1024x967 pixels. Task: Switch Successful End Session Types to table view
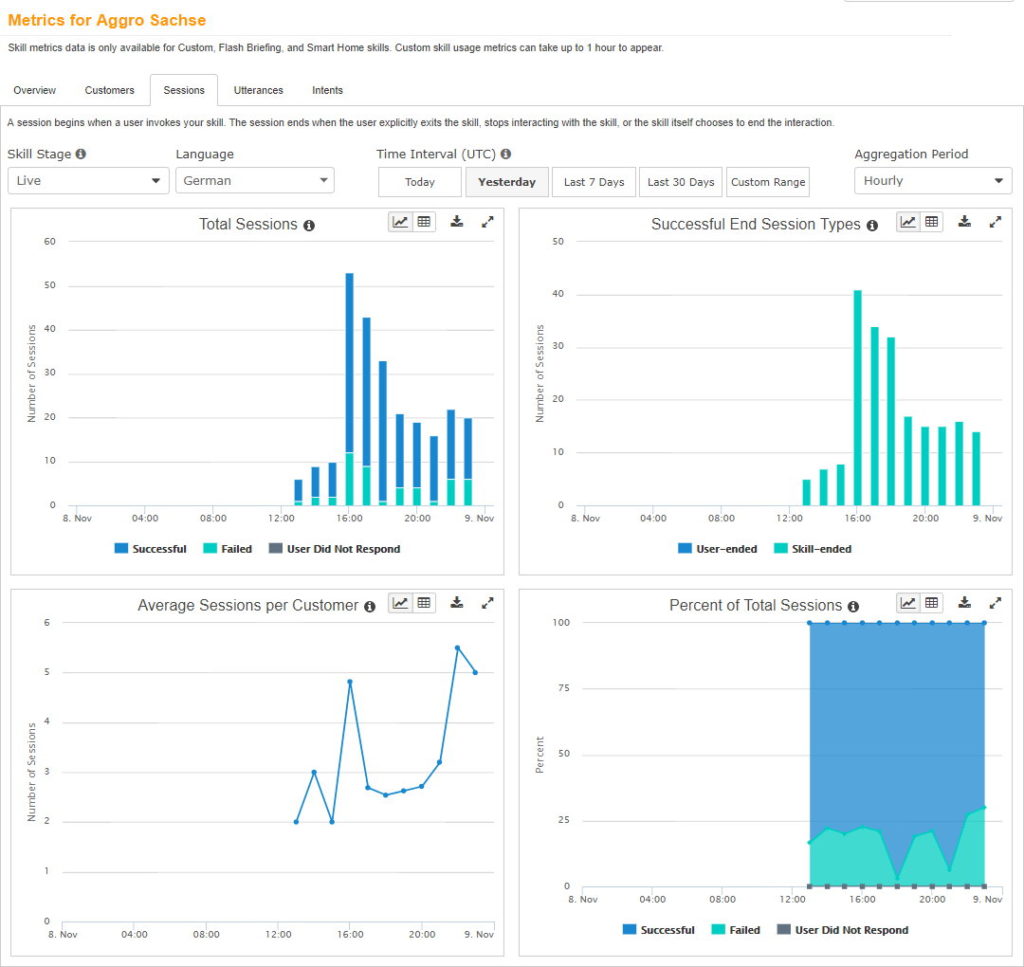click(x=931, y=222)
